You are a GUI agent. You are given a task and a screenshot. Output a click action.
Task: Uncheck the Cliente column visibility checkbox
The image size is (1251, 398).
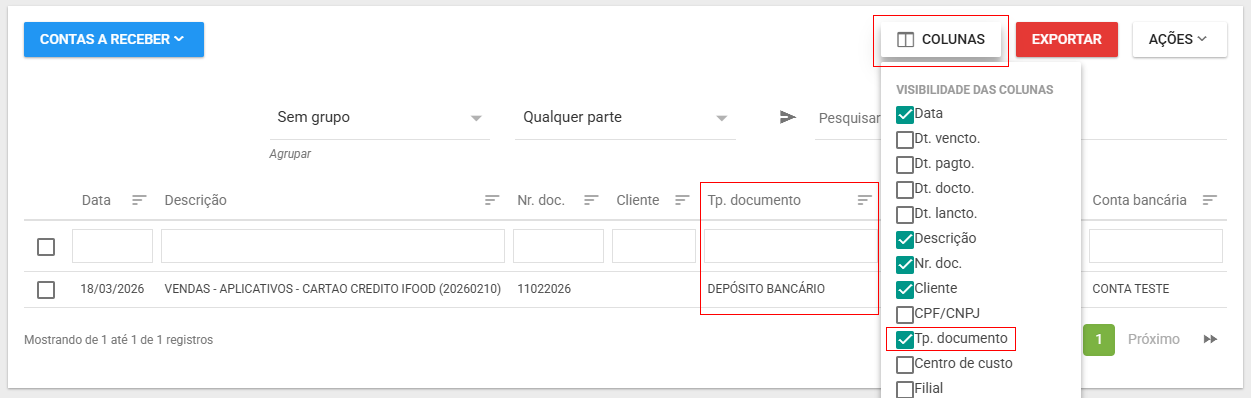(x=905, y=289)
